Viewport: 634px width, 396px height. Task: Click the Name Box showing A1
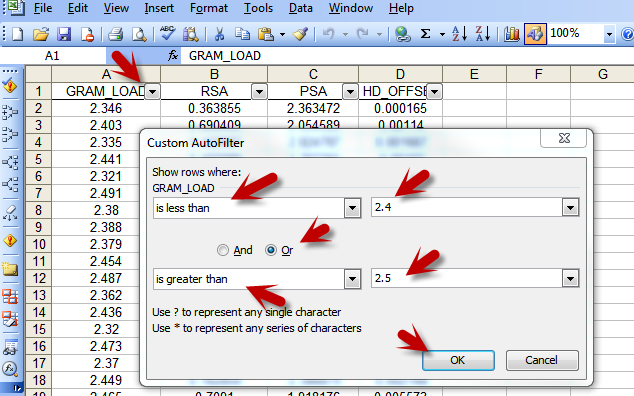tap(53, 55)
